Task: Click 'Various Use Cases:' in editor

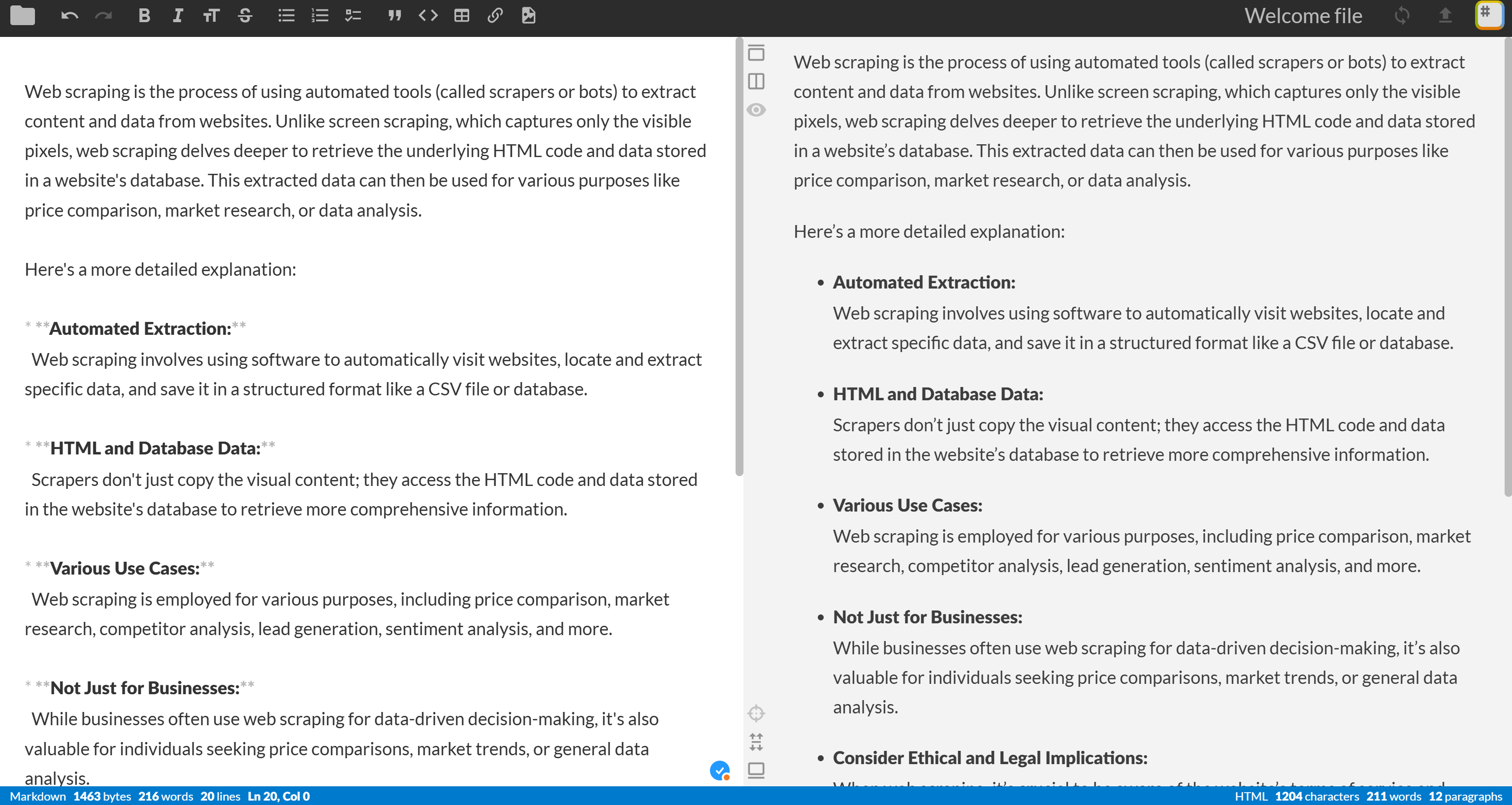Action: point(125,568)
